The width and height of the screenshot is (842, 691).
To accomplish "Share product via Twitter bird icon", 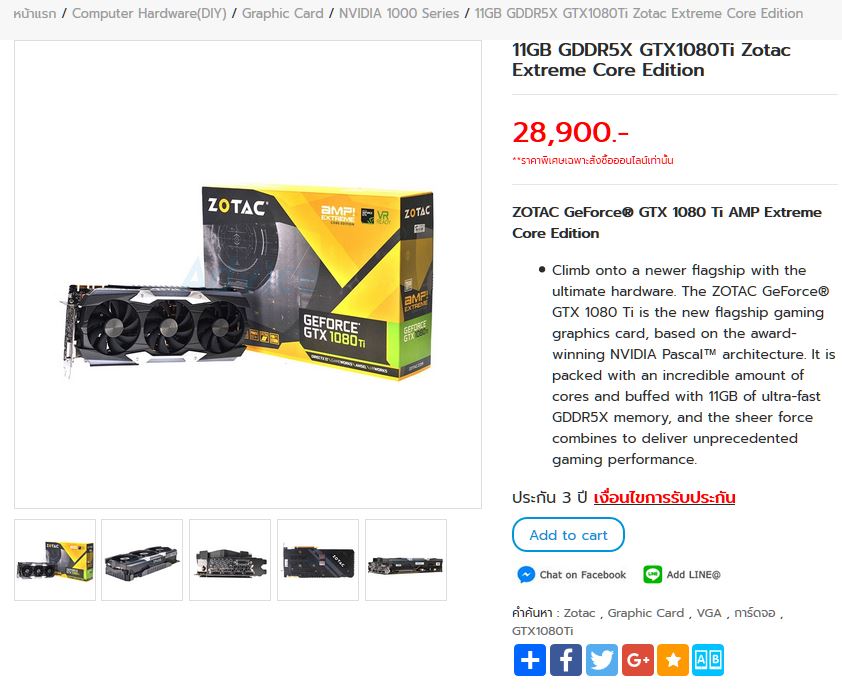I will (601, 660).
